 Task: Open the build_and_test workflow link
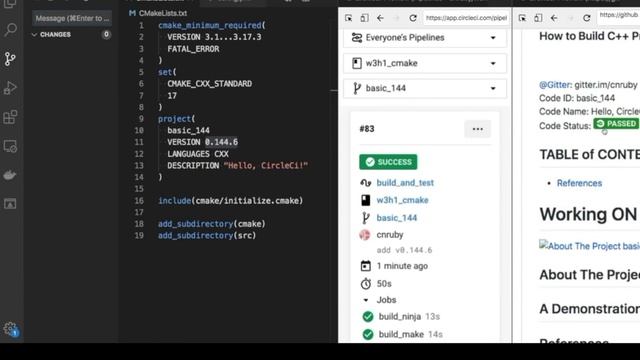pos(405,183)
